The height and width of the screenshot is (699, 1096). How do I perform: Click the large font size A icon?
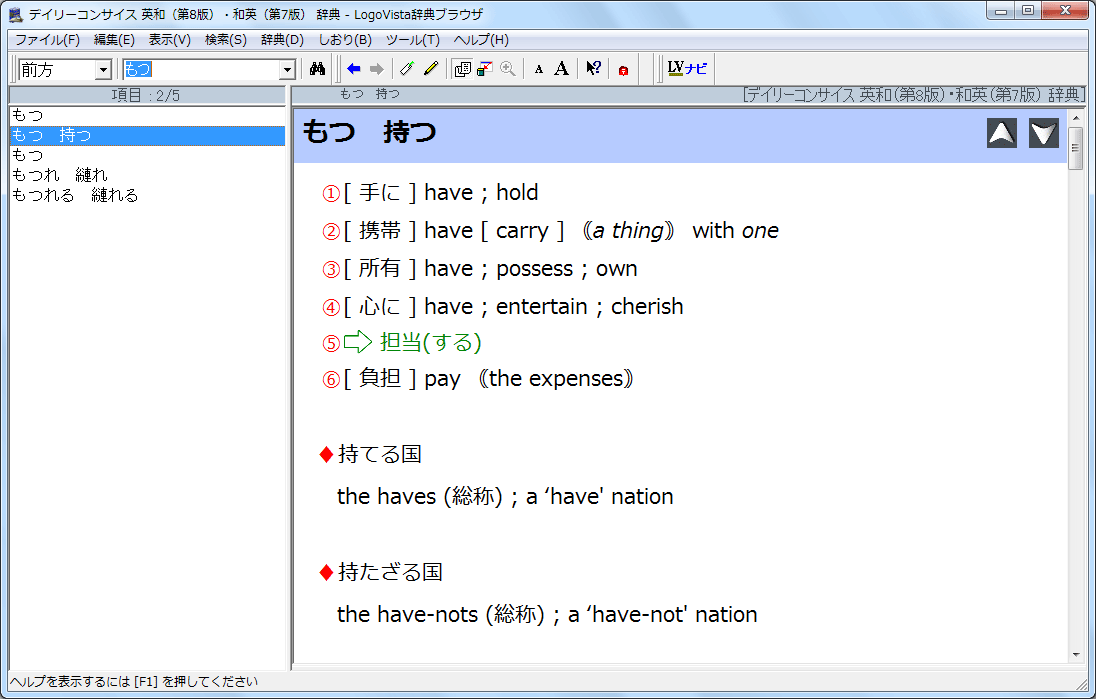[562, 69]
